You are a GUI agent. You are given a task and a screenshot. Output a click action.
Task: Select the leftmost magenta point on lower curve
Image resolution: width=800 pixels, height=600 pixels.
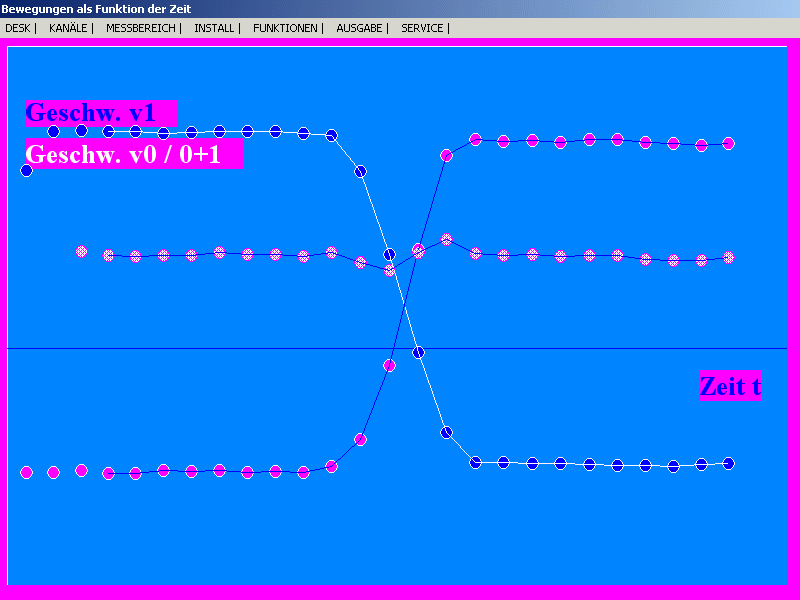(27, 472)
